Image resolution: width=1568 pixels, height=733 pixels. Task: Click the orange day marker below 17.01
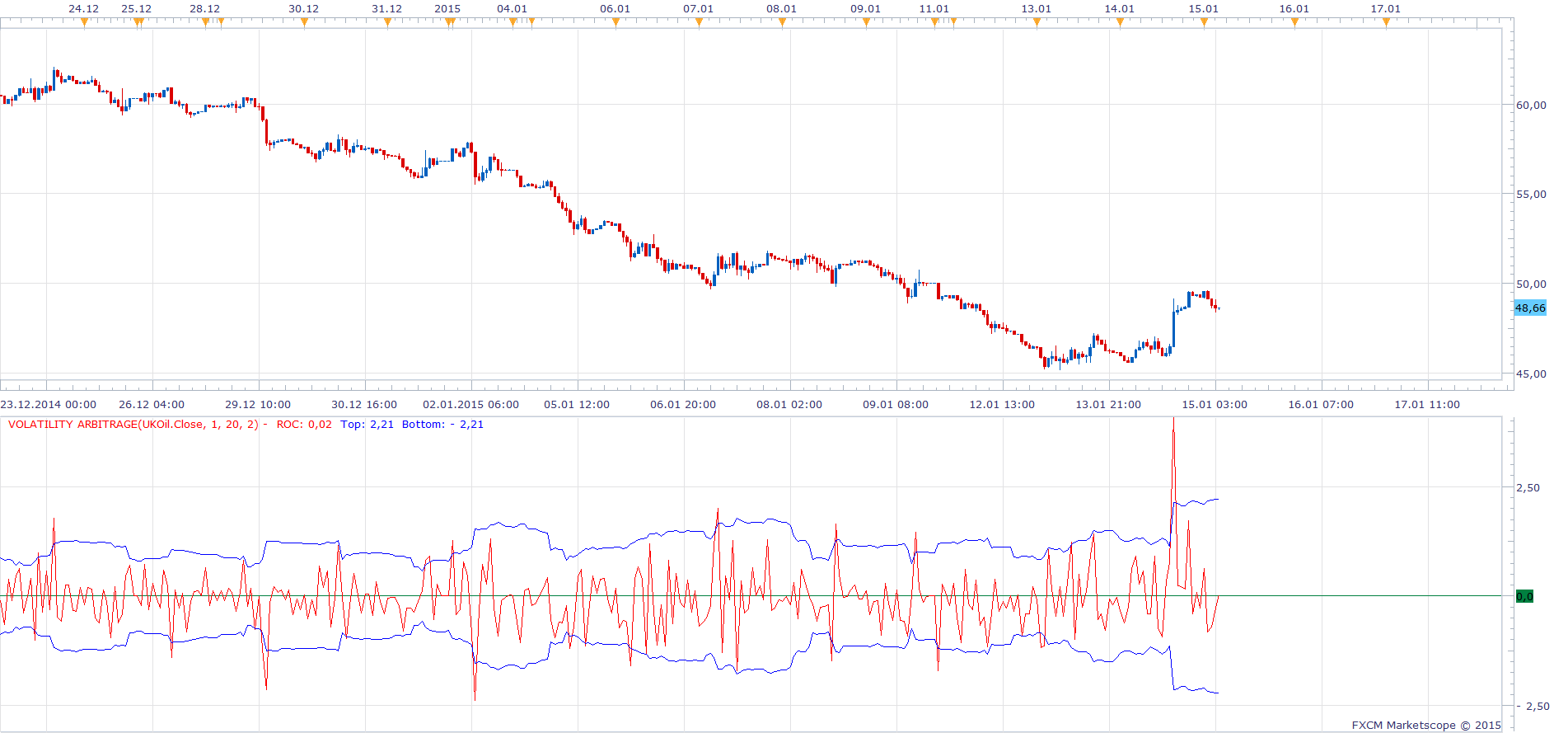1386,22
